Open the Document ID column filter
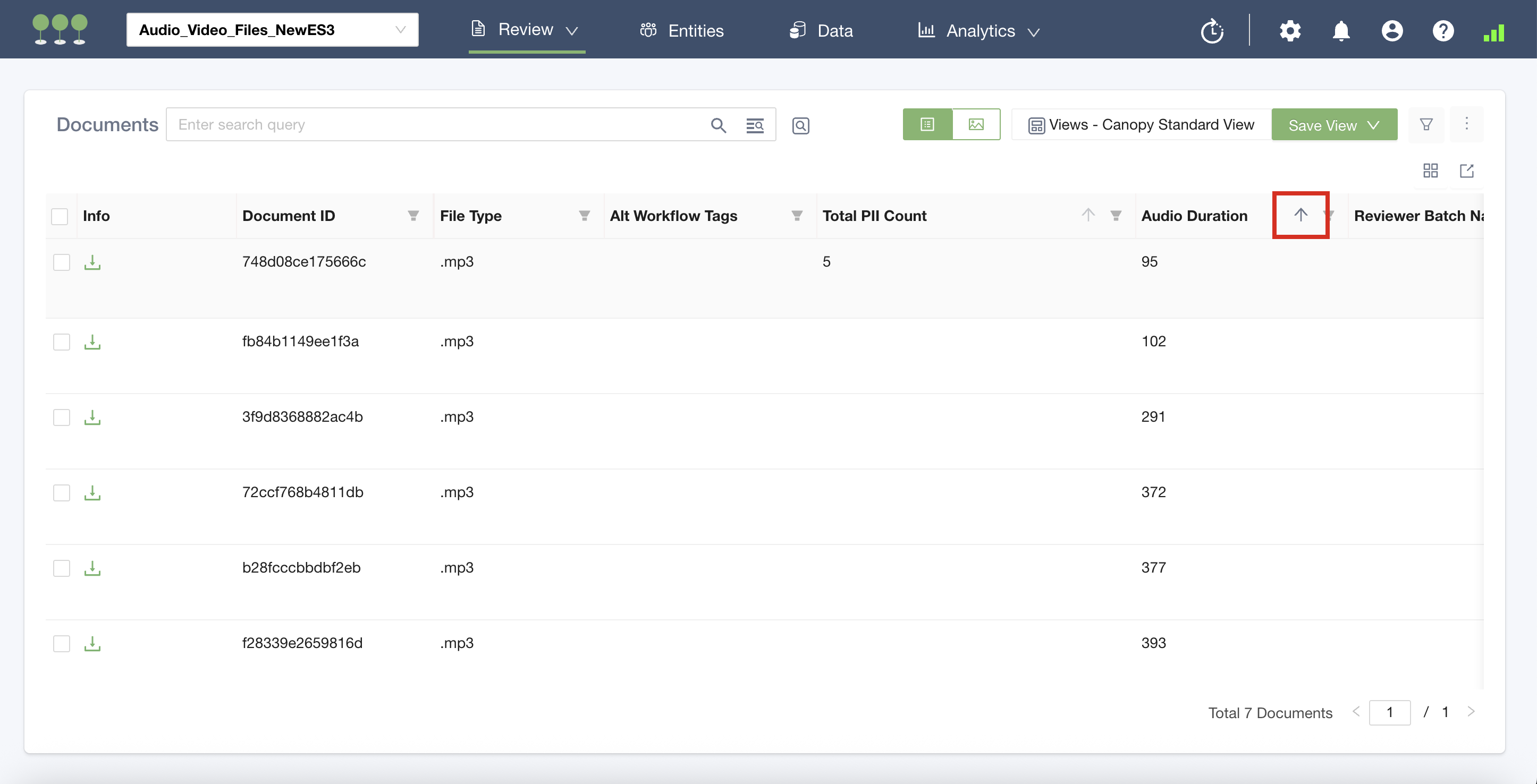Image resolution: width=1537 pixels, height=784 pixels. [x=413, y=216]
